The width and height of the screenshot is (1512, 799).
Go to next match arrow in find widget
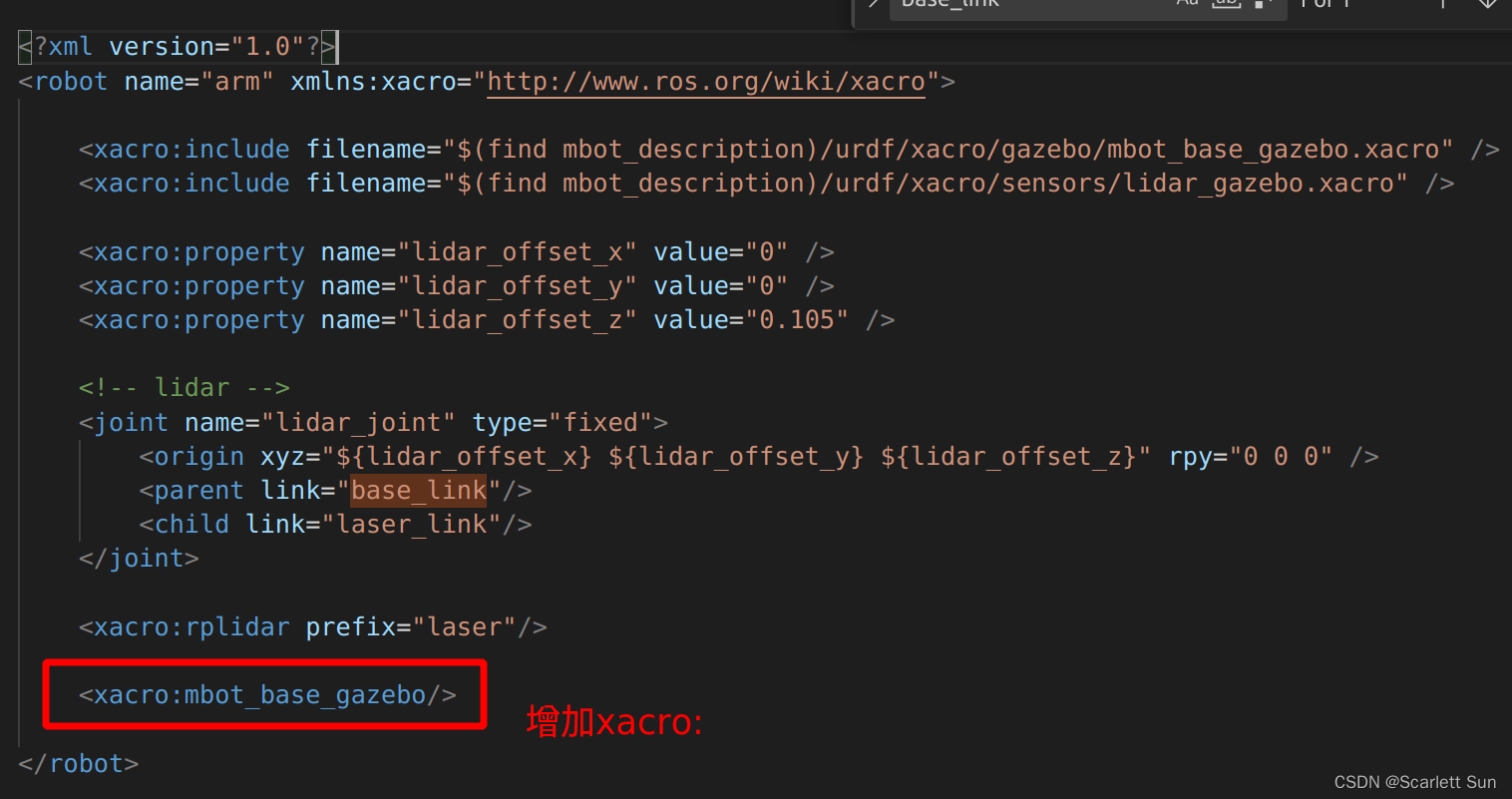pos(1488,4)
